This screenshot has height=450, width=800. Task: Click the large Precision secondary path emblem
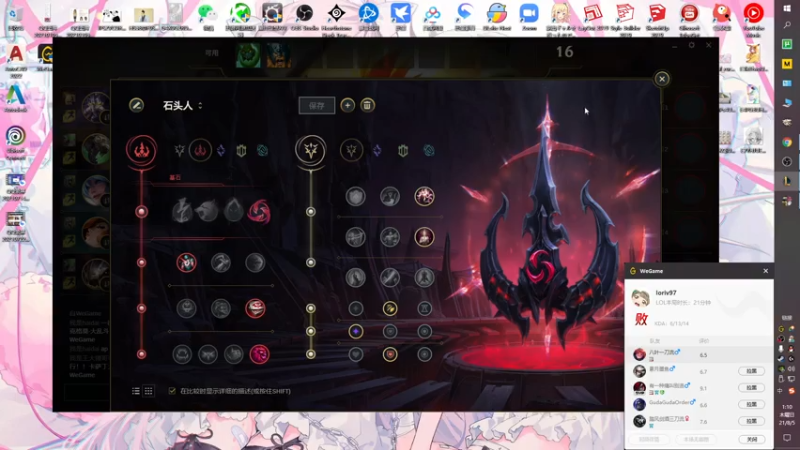[310, 151]
